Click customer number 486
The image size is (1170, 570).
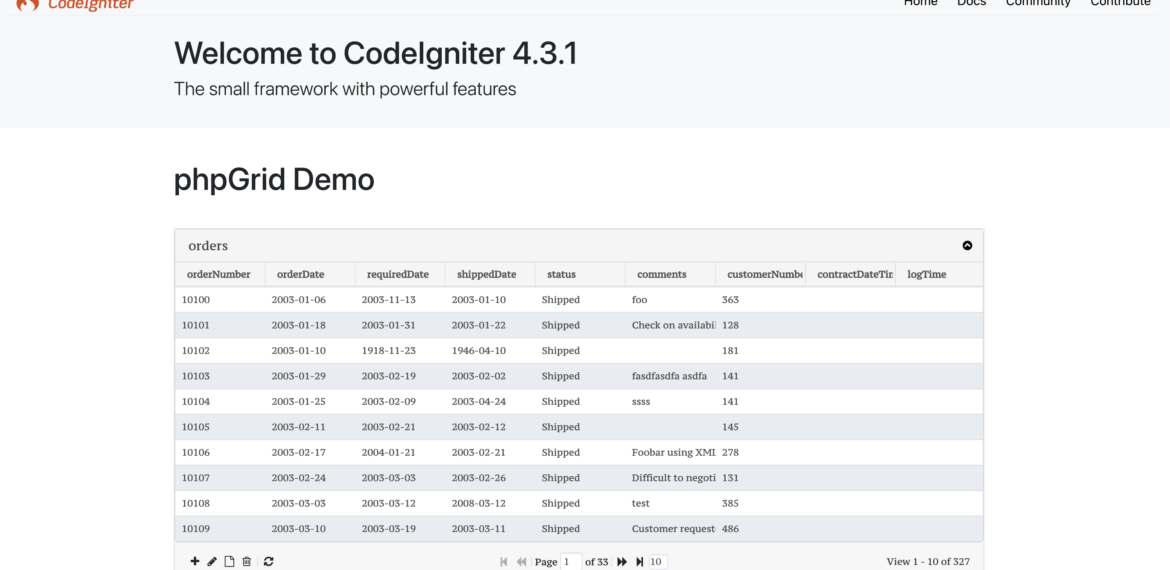click(731, 528)
